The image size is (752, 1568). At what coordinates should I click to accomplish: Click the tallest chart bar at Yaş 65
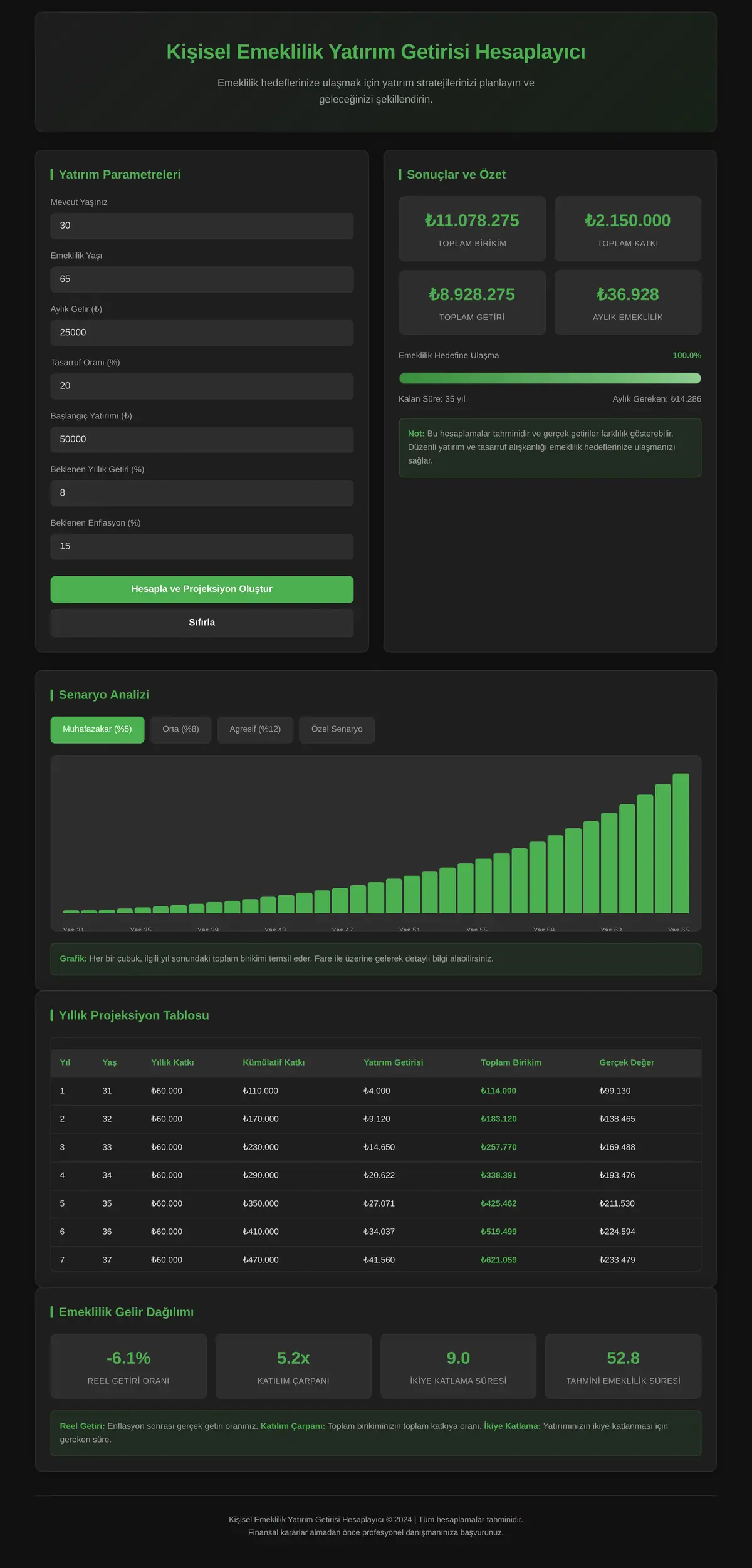[681, 843]
